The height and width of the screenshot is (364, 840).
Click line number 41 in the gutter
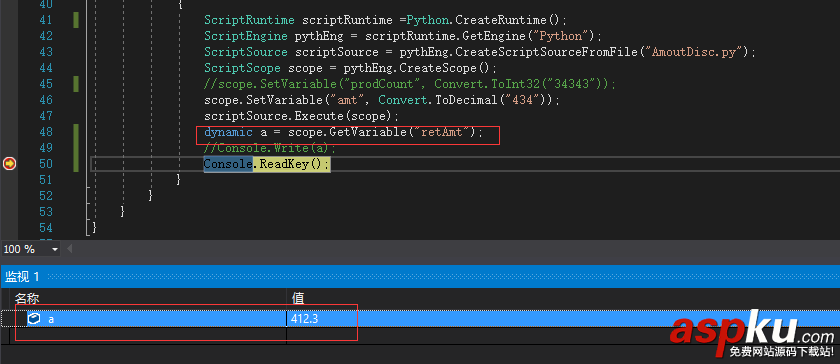[x=46, y=20]
